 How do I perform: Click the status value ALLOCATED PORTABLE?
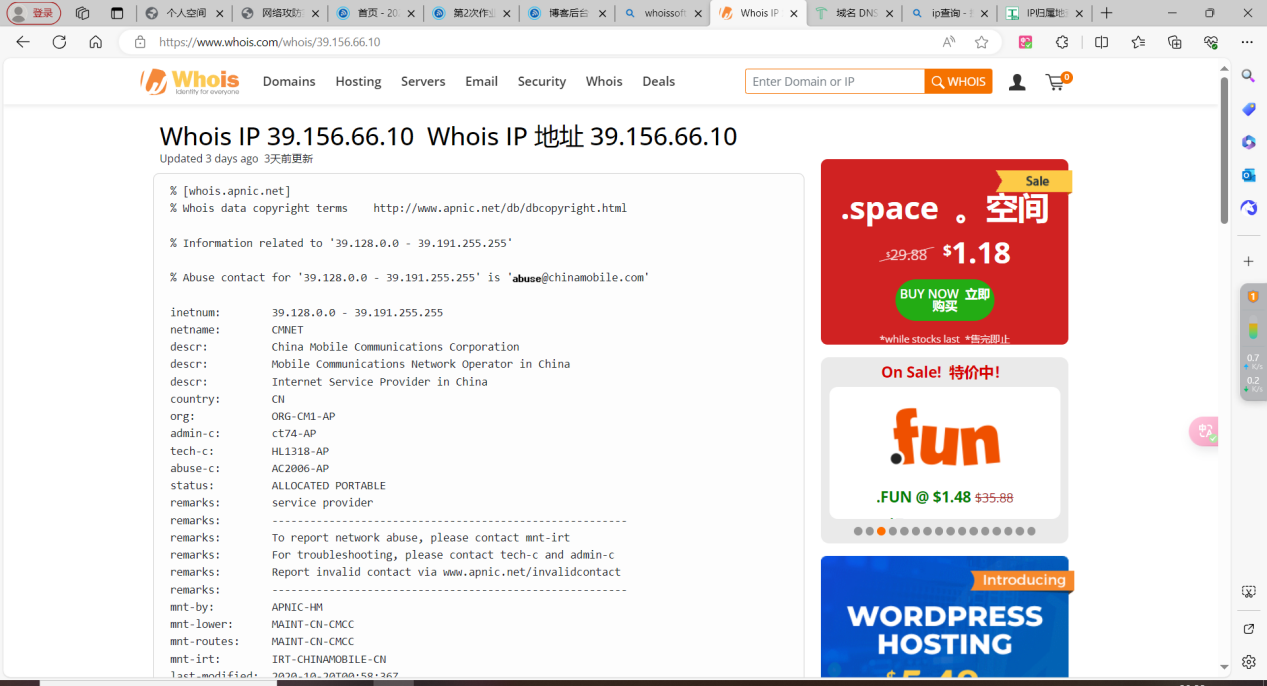point(329,485)
